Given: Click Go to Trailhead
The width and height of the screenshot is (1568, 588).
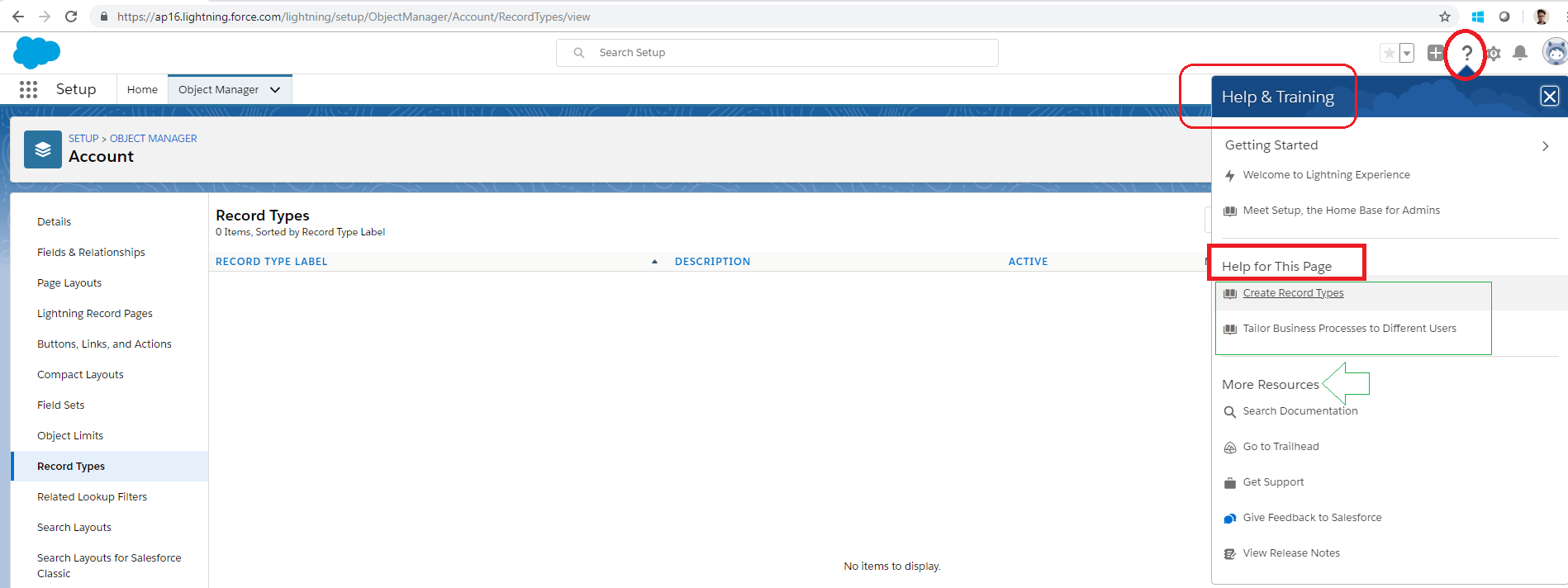Looking at the screenshot, I should tap(1281, 447).
